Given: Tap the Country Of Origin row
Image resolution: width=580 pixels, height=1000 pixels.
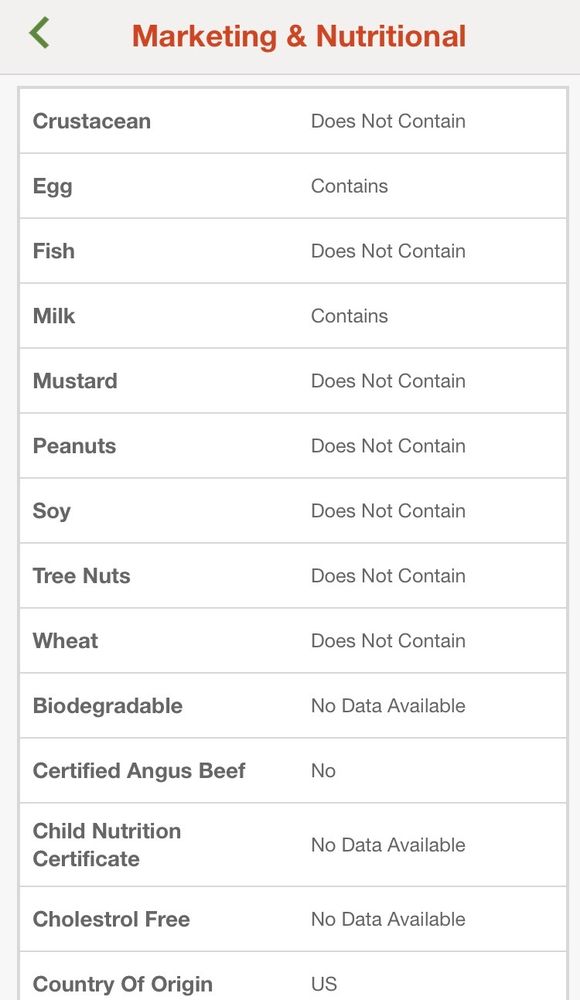Looking at the screenshot, I should tap(293, 977).
